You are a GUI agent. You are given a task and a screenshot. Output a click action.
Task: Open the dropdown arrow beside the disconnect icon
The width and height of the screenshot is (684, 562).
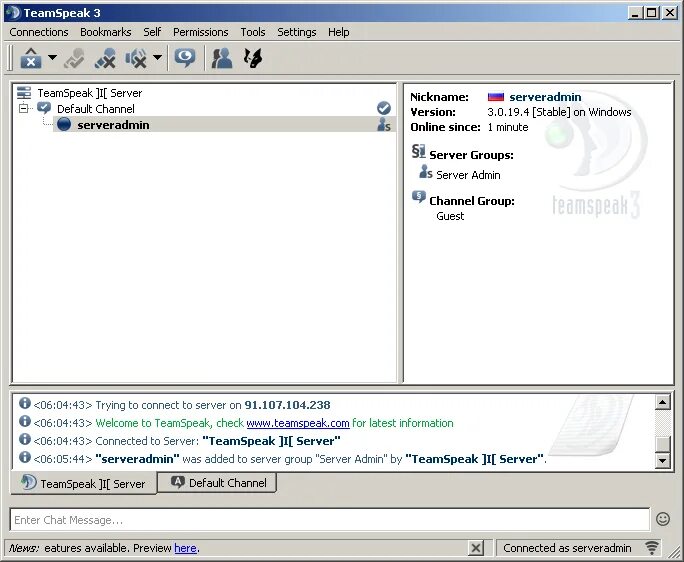tap(52, 57)
